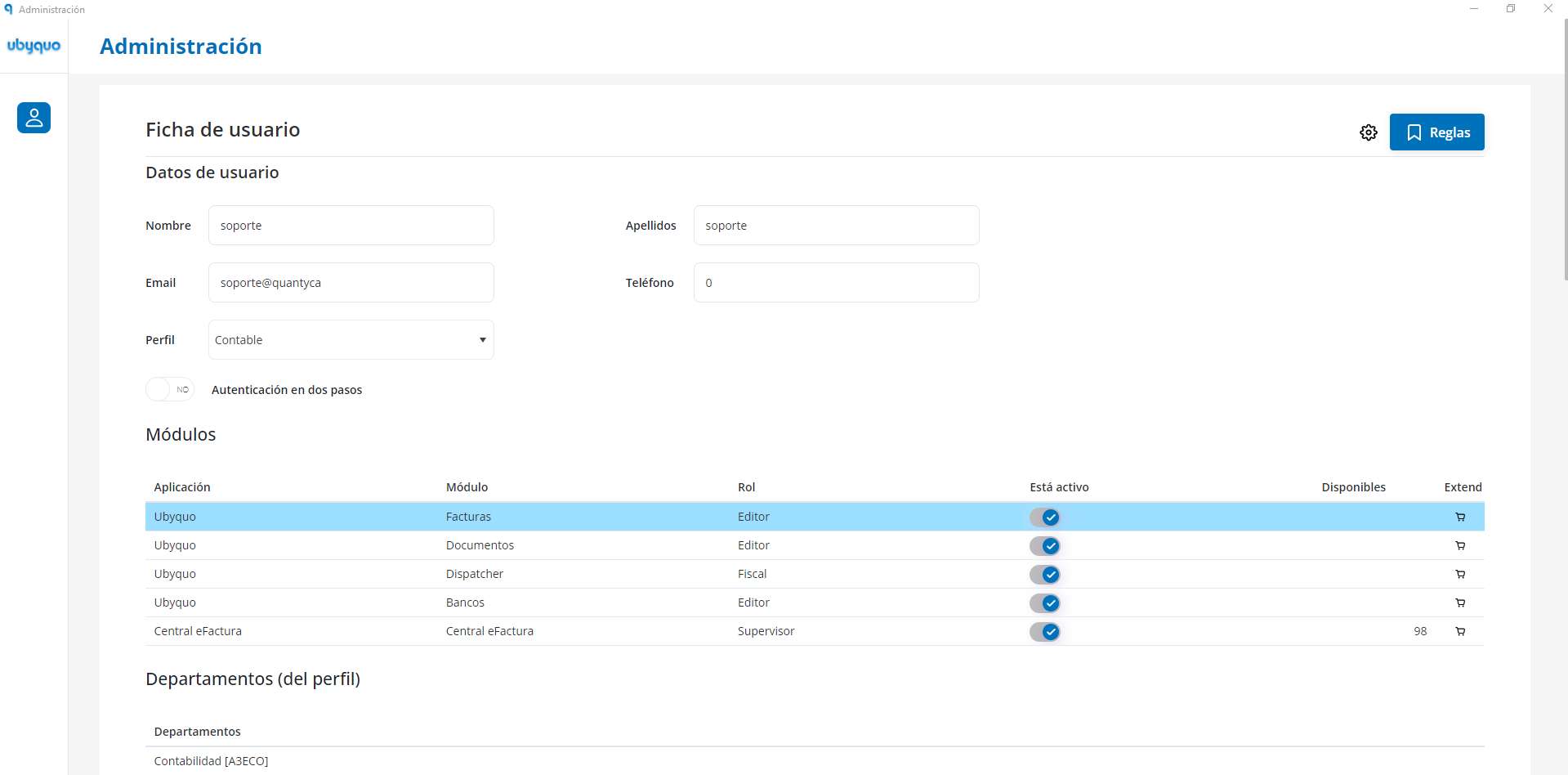Select the Facturas module cell

pyautogui.click(x=468, y=517)
